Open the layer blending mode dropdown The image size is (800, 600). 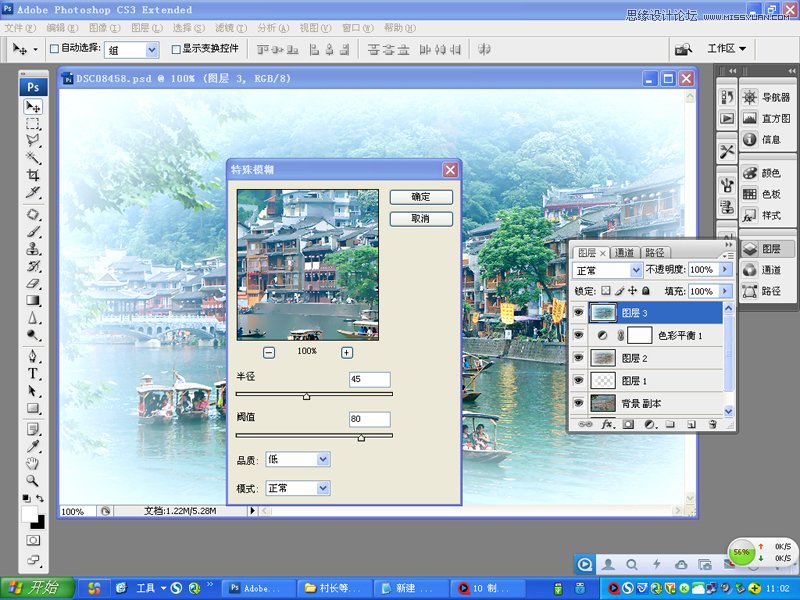tap(607, 269)
